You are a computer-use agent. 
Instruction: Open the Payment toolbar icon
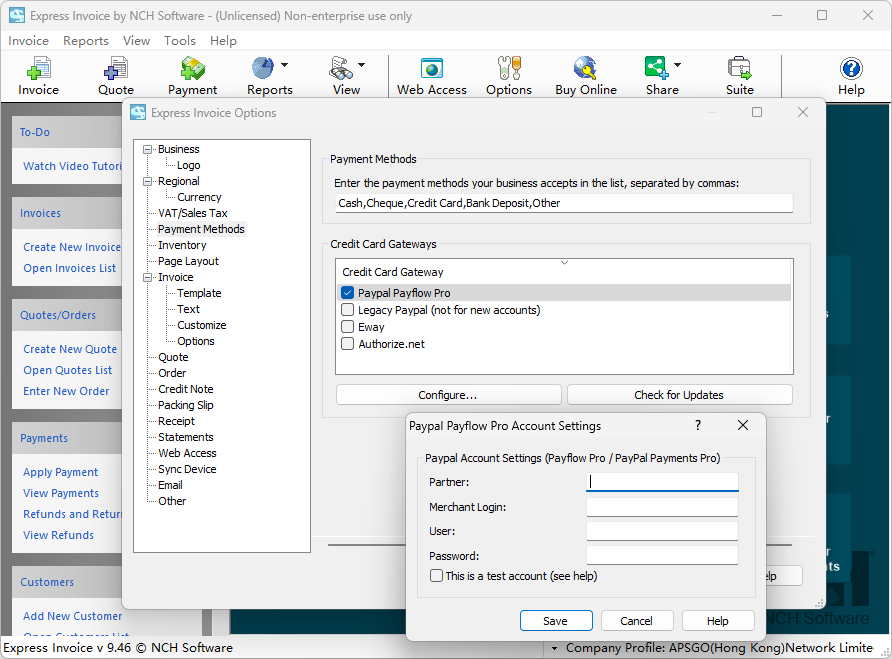[x=192, y=68]
